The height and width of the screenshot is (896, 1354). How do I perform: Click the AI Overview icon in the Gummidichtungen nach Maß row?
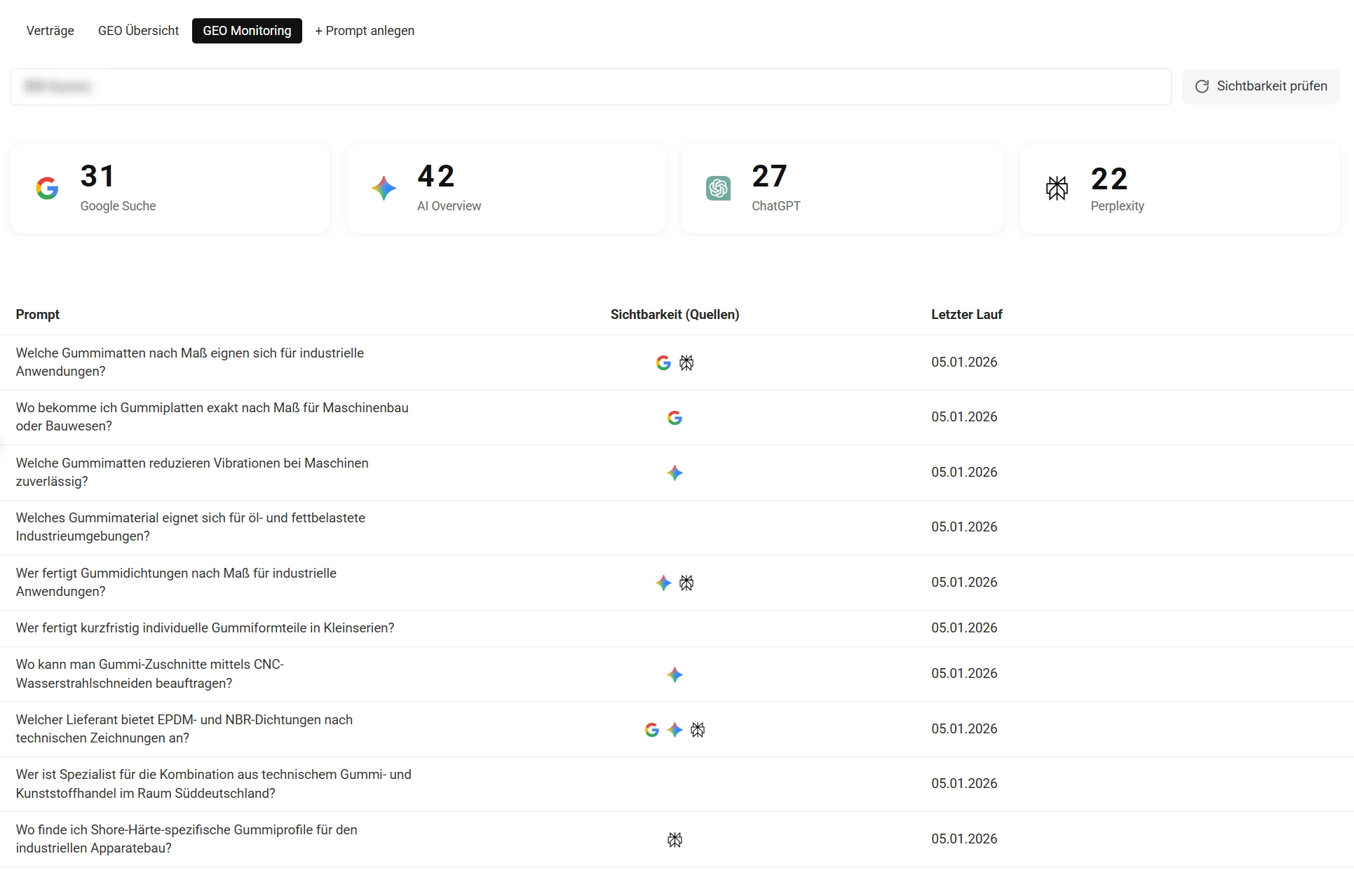pyautogui.click(x=663, y=583)
